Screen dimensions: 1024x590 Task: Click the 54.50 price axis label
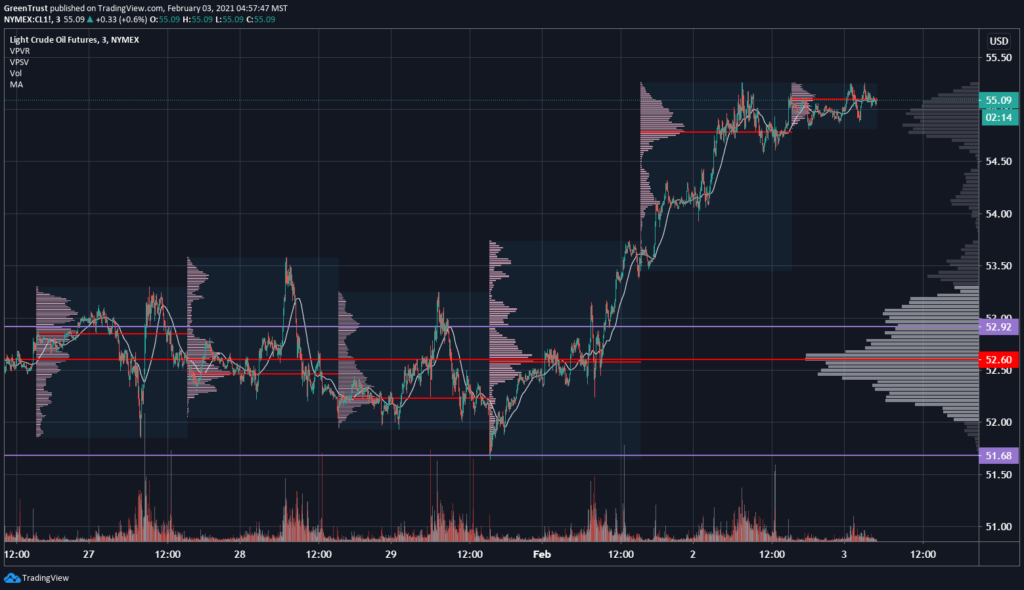click(x=999, y=161)
